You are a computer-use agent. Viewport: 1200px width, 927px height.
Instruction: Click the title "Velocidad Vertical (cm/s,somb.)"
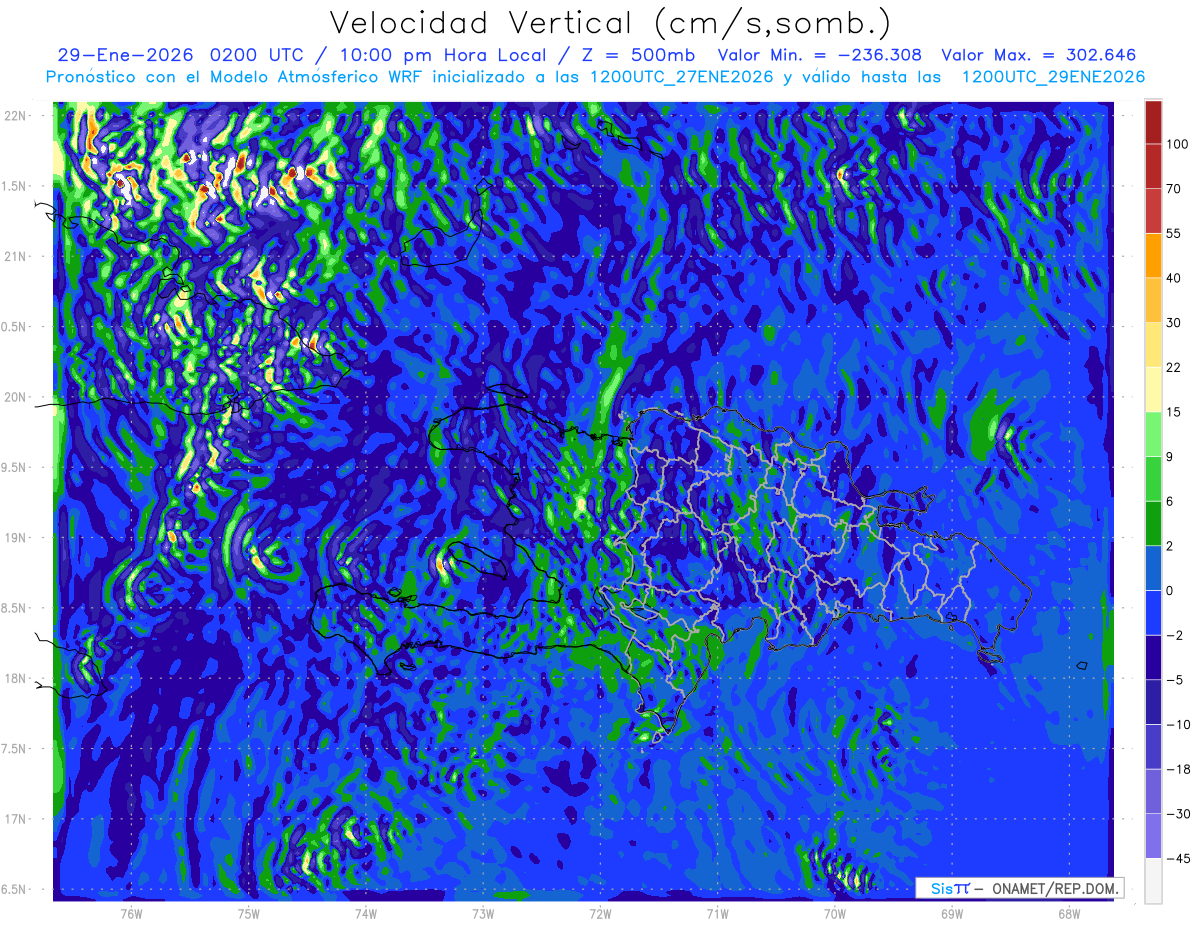click(609, 23)
